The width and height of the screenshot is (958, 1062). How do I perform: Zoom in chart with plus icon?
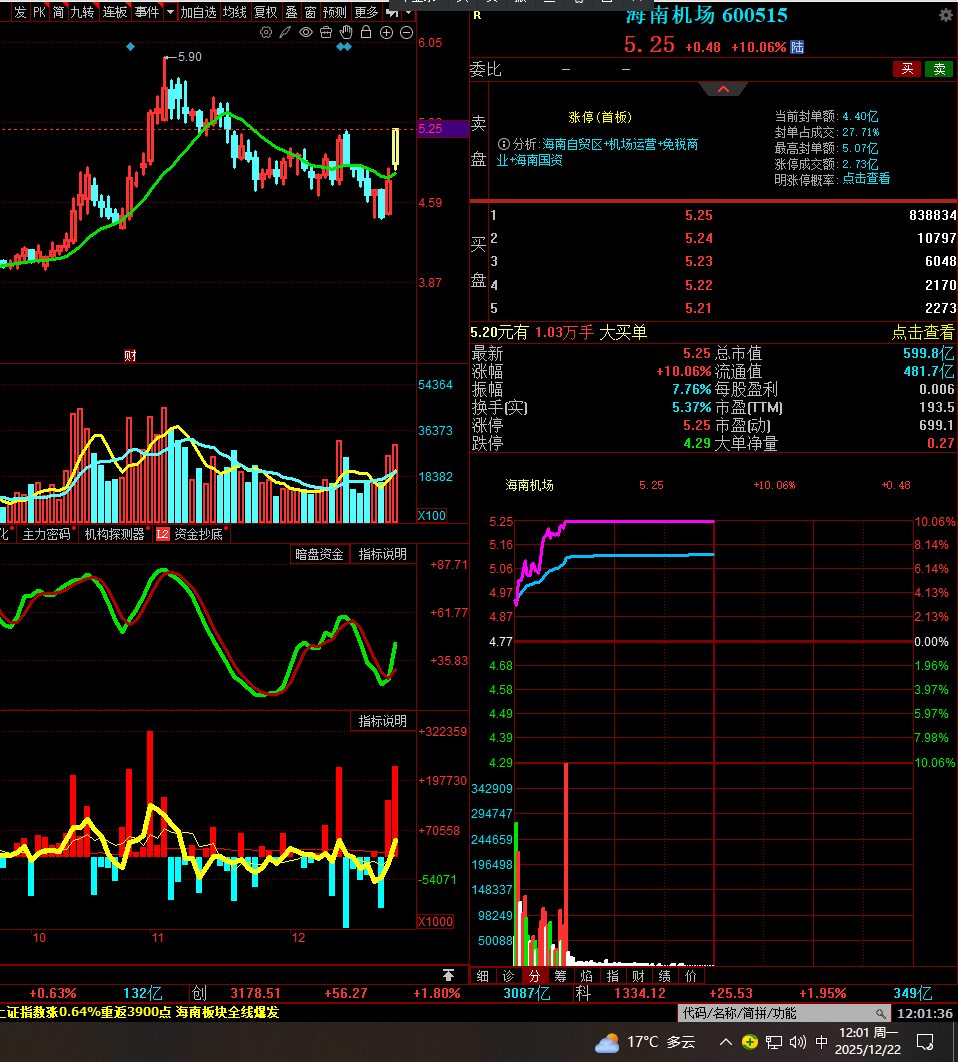pos(386,33)
